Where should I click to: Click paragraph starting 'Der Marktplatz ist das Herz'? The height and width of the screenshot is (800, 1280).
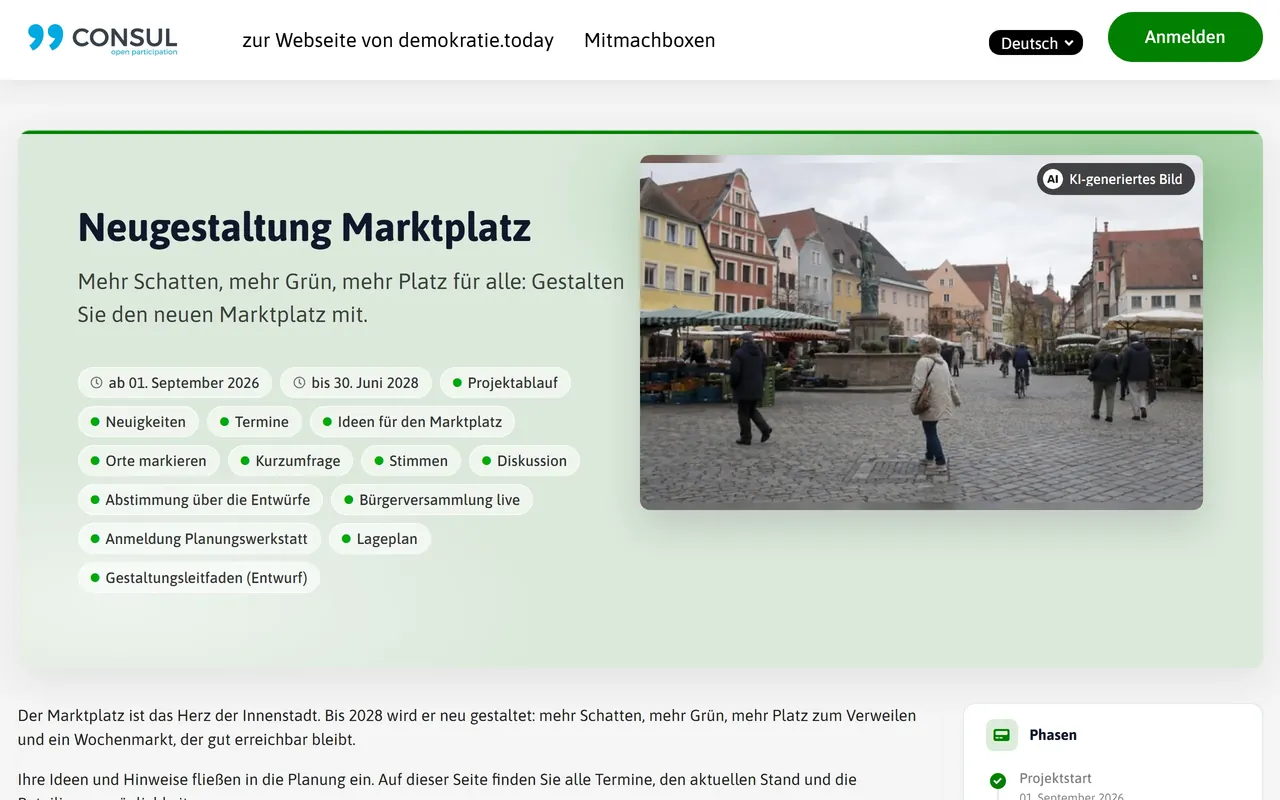467,728
